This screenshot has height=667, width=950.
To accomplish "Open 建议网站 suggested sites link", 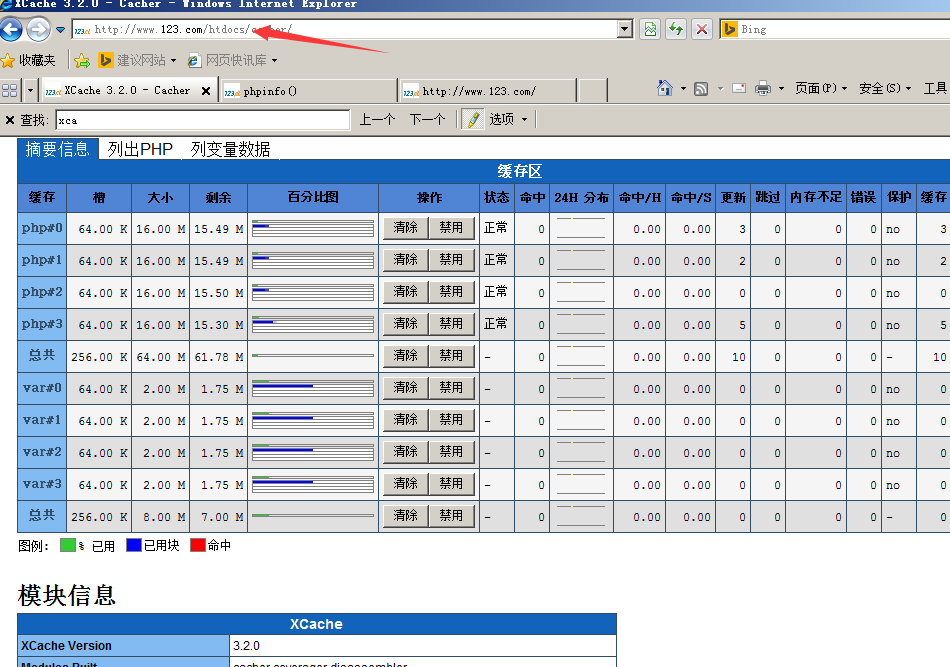I will pos(137,60).
